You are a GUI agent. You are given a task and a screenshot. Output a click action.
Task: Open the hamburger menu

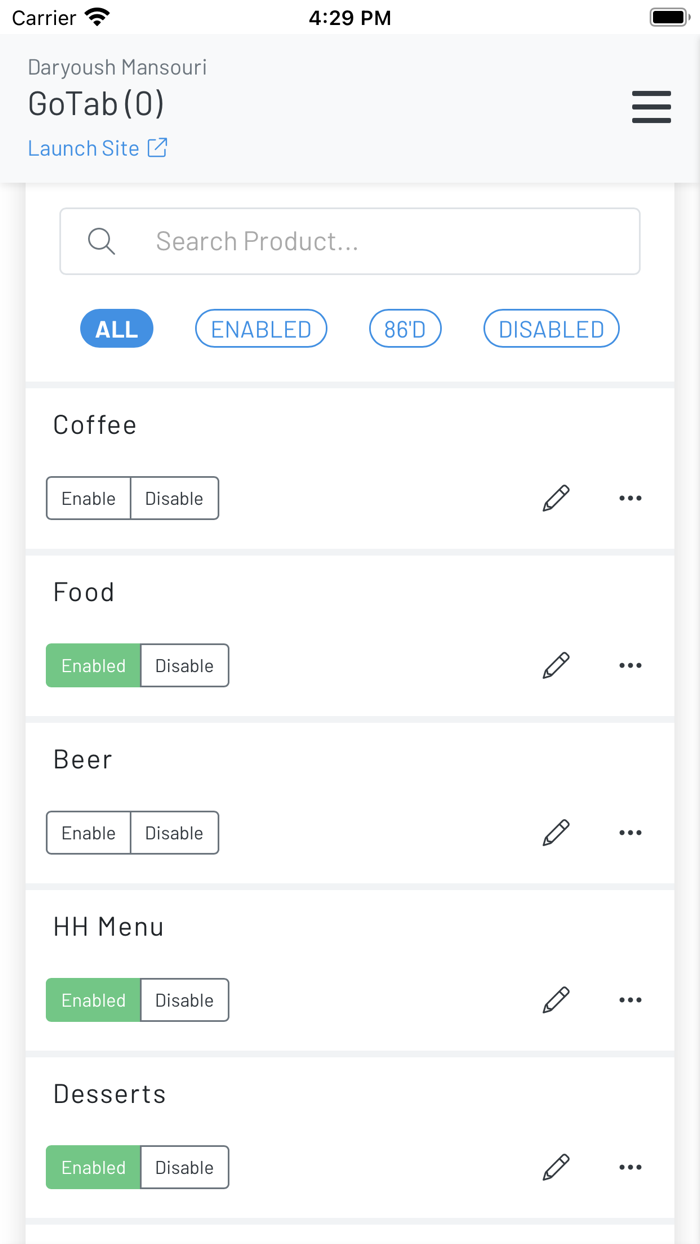click(x=651, y=107)
